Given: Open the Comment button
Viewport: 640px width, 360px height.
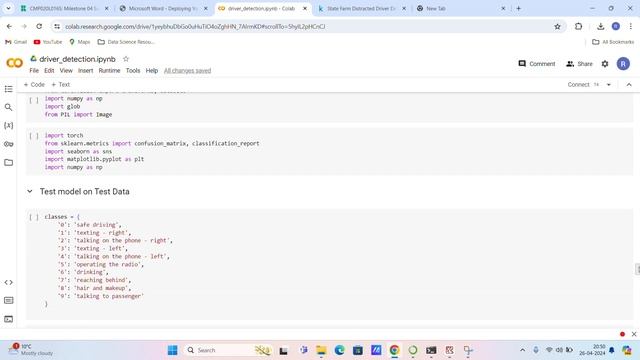Looking at the screenshot, I should coord(537,64).
